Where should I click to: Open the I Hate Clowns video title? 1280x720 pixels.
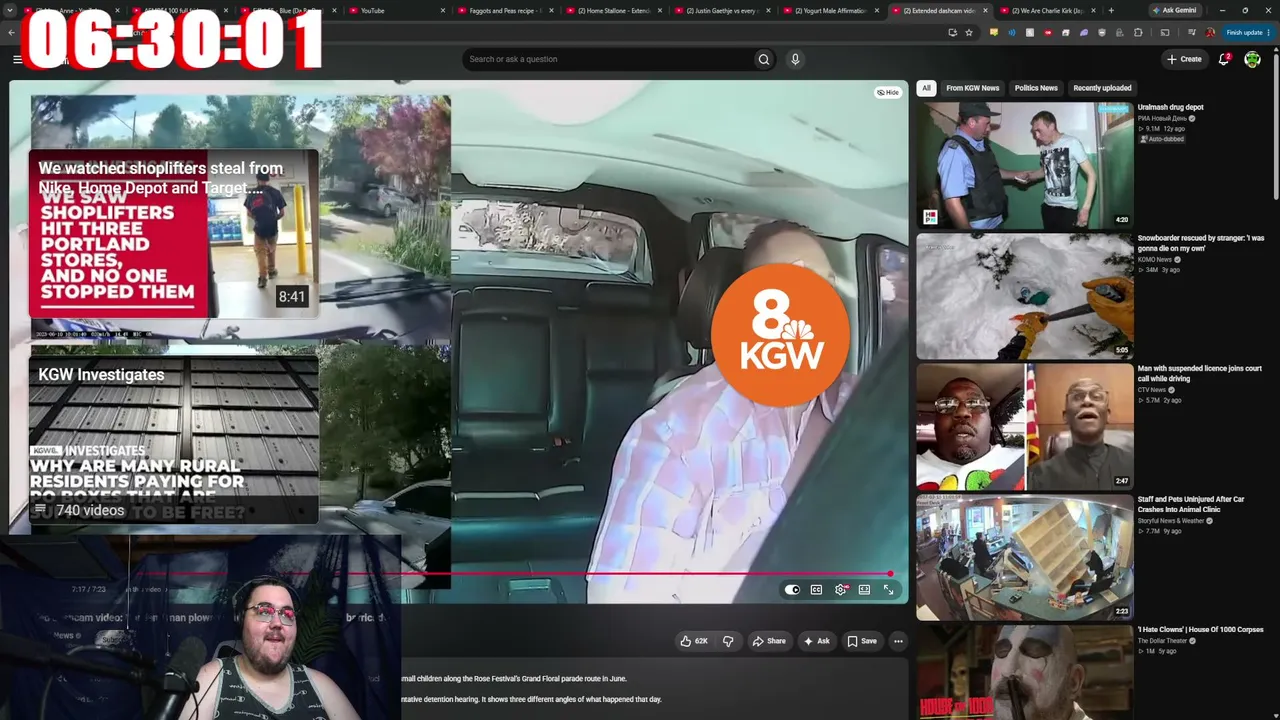click(1200, 630)
